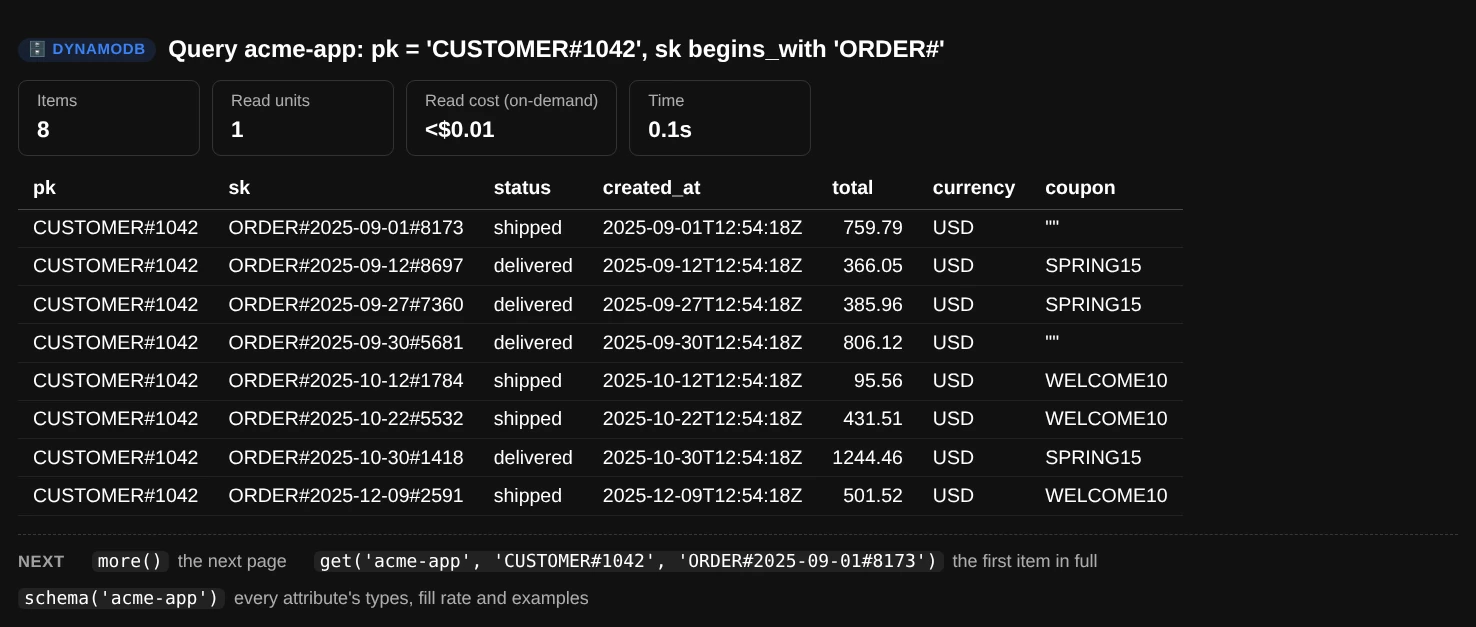Click status of order #8173 row
The width and height of the screenshot is (1476, 627).
pyautogui.click(x=527, y=228)
